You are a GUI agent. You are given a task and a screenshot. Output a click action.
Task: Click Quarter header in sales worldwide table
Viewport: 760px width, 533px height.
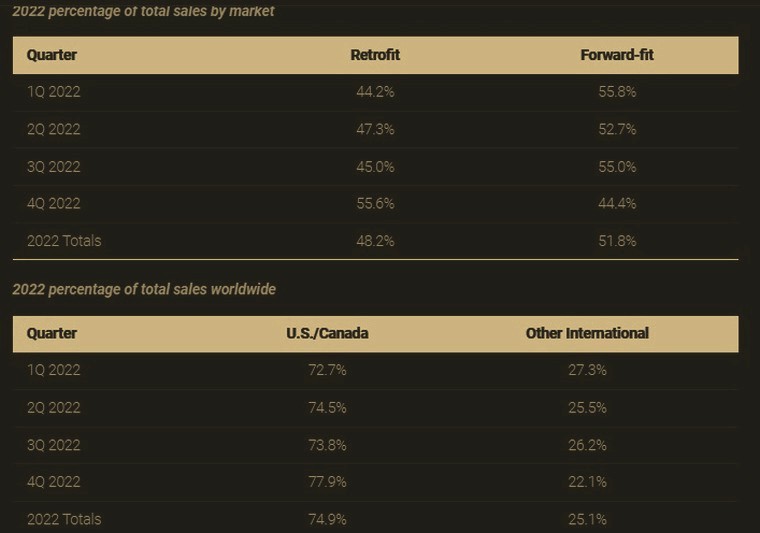pyautogui.click(x=52, y=333)
